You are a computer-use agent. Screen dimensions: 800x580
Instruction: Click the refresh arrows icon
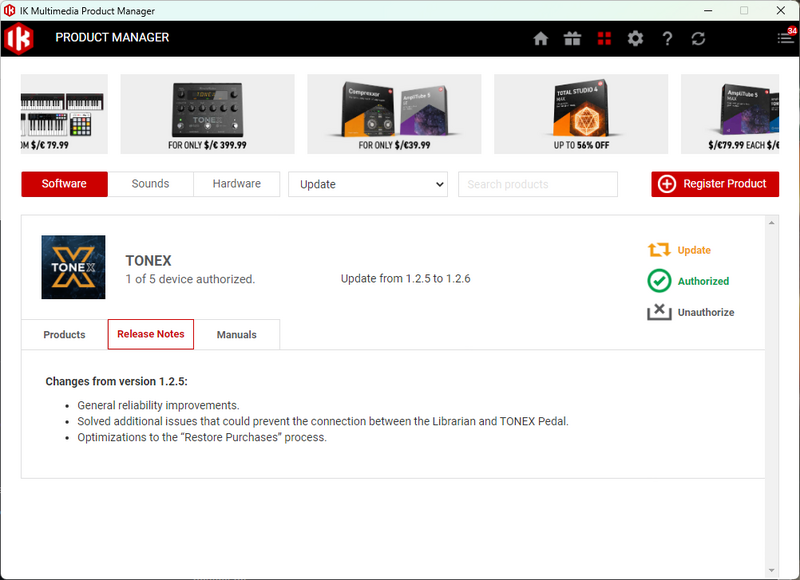(698, 38)
